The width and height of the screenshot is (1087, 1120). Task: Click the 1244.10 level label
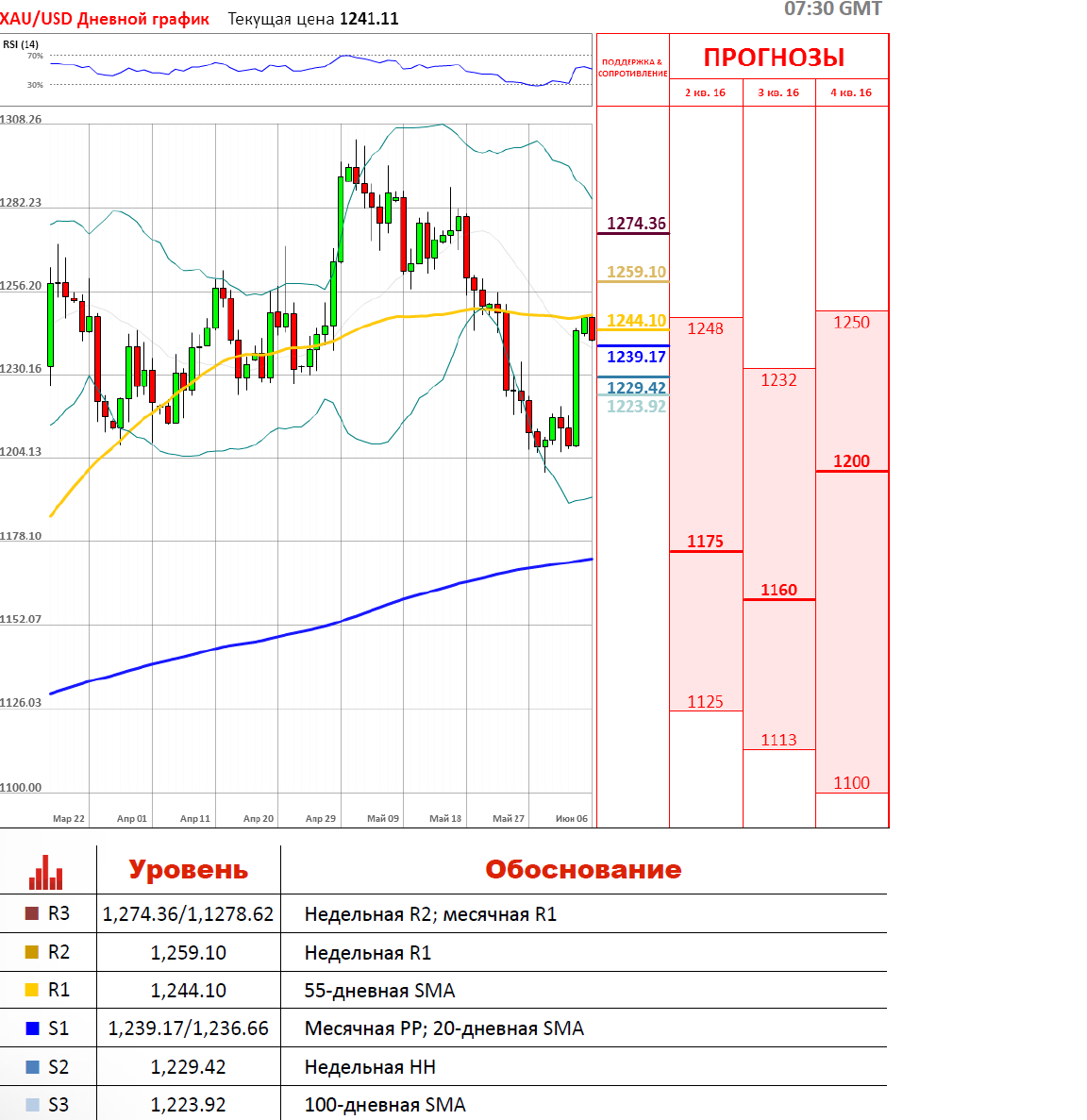pos(636,321)
